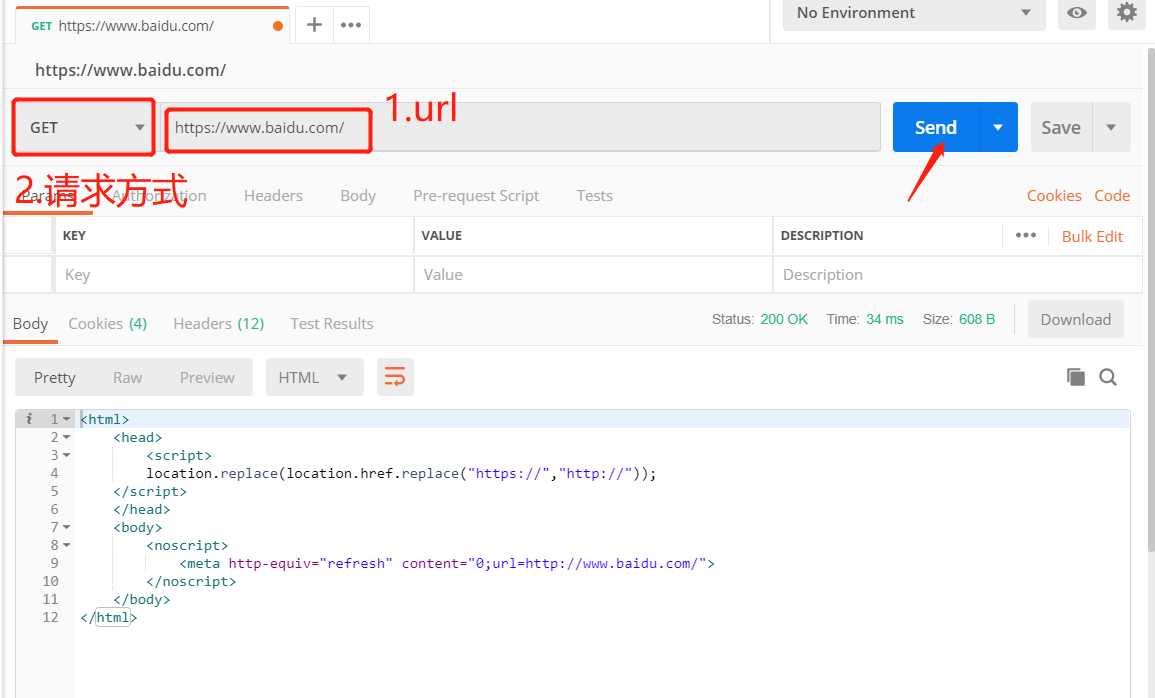Click the Key input cell
1155x698 pixels.
pos(234,275)
